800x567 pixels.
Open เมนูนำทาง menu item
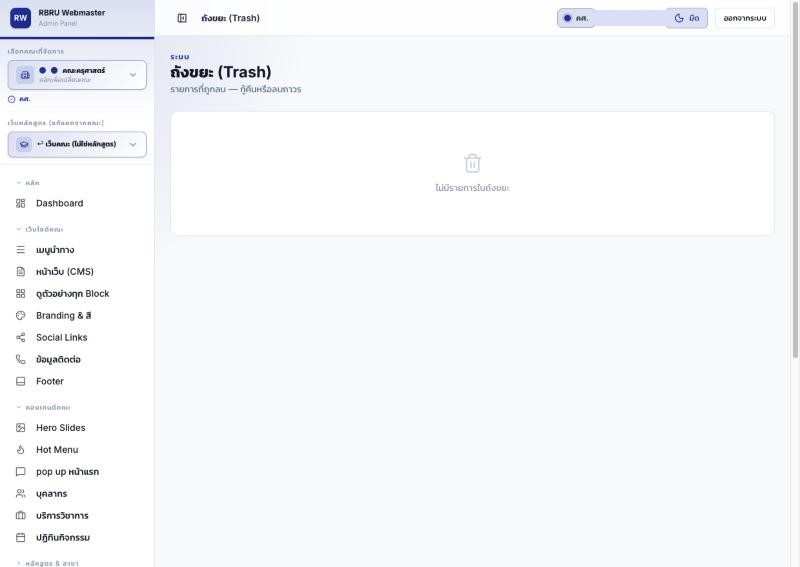click(x=77, y=250)
